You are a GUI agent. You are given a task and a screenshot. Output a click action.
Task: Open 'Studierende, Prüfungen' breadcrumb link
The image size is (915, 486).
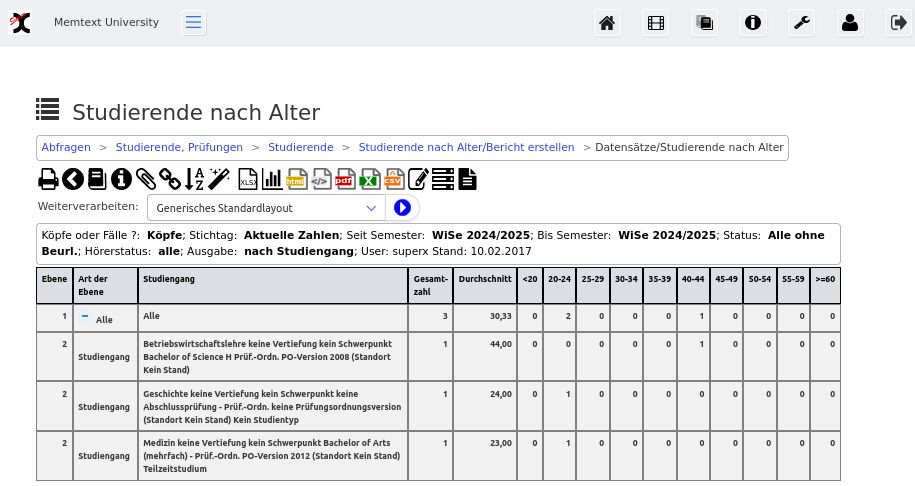(x=180, y=147)
